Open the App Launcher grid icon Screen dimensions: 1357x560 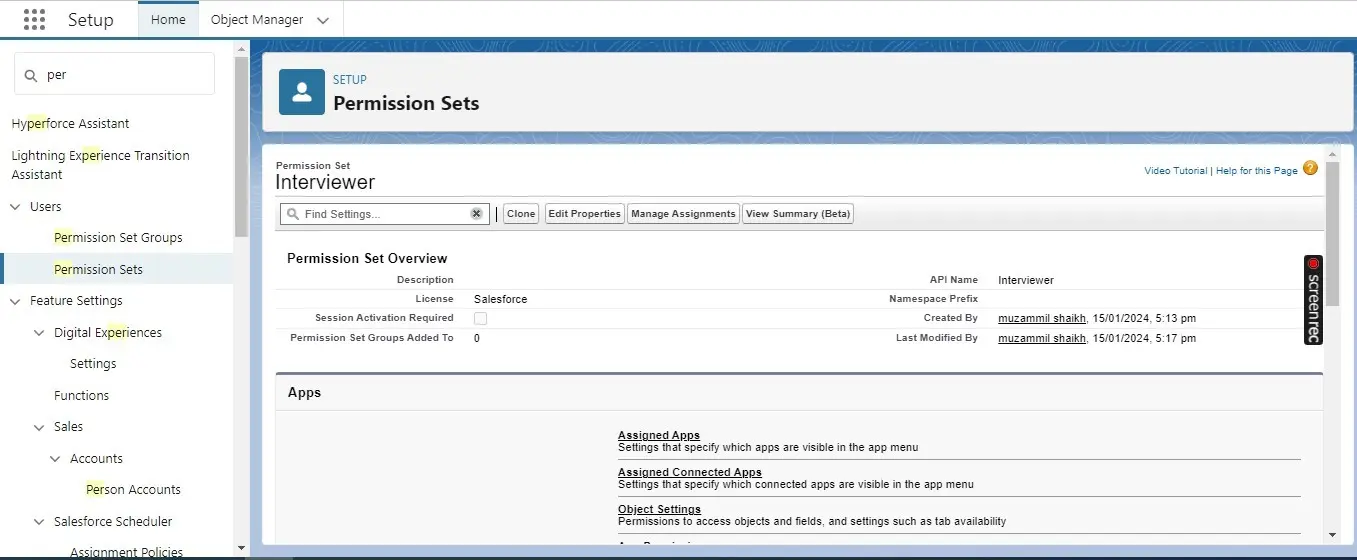[x=34, y=20]
